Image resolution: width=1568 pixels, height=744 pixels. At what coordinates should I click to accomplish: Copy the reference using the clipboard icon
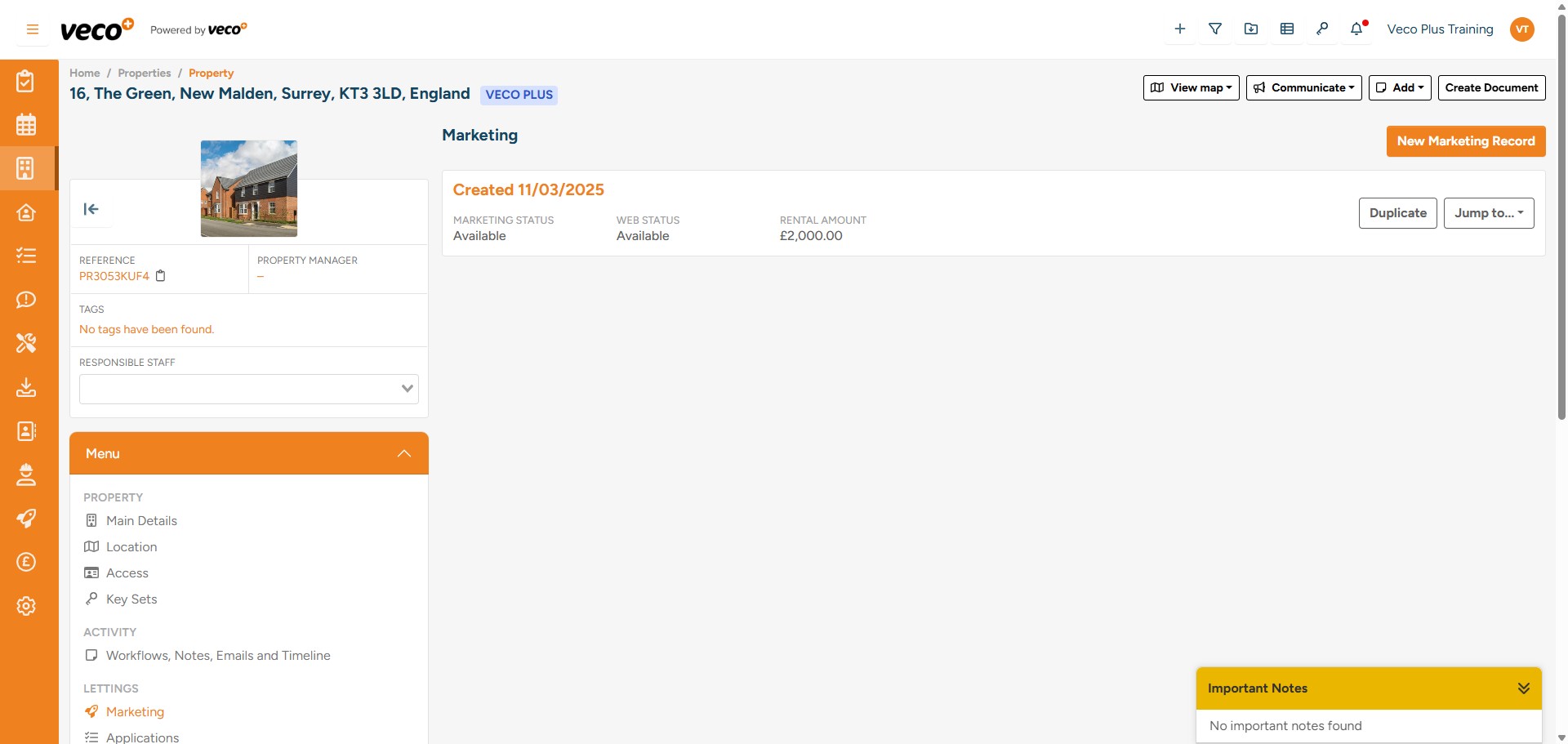[160, 276]
